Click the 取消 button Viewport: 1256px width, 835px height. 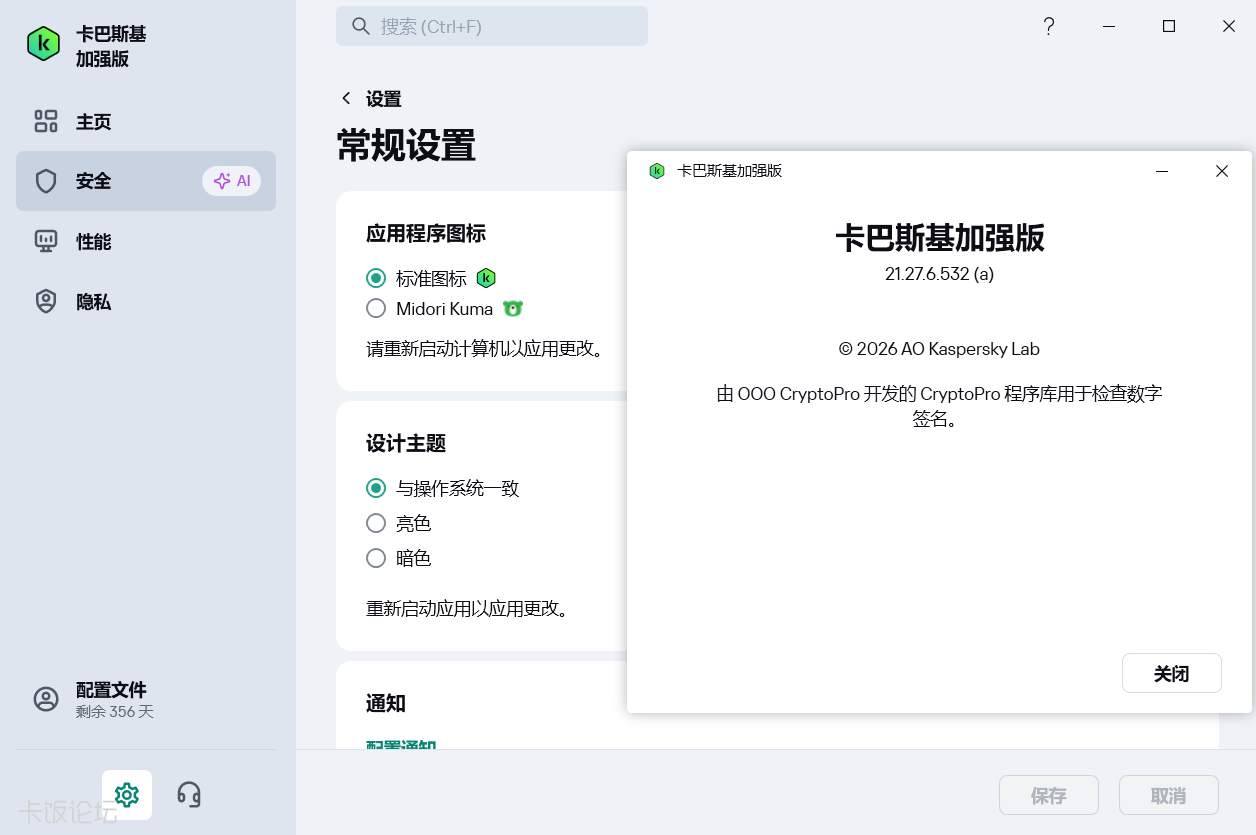pyautogui.click(x=1169, y=796)
